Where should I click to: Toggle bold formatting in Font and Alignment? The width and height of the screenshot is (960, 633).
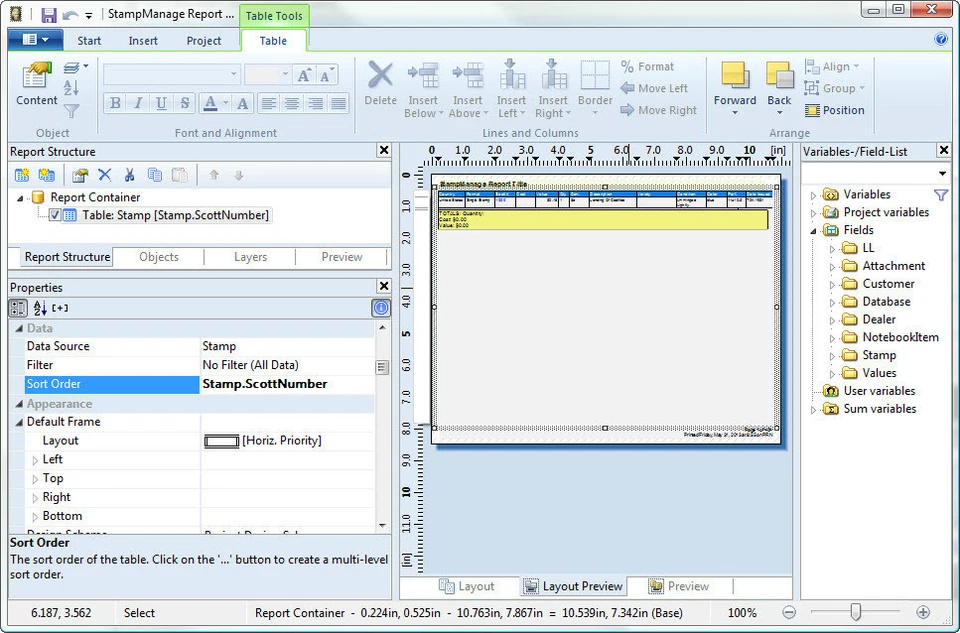(x=116, y=103)
